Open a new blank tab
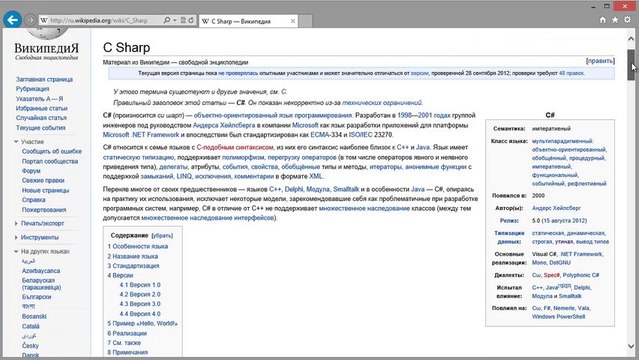Screen dimensions: 639x360 click(x=305, y=21)
